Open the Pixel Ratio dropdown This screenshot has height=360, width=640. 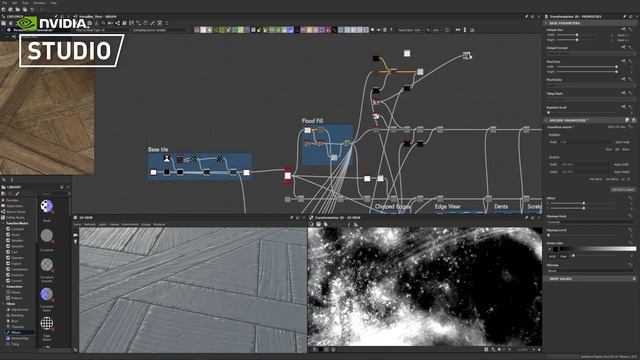coord(590,85)
